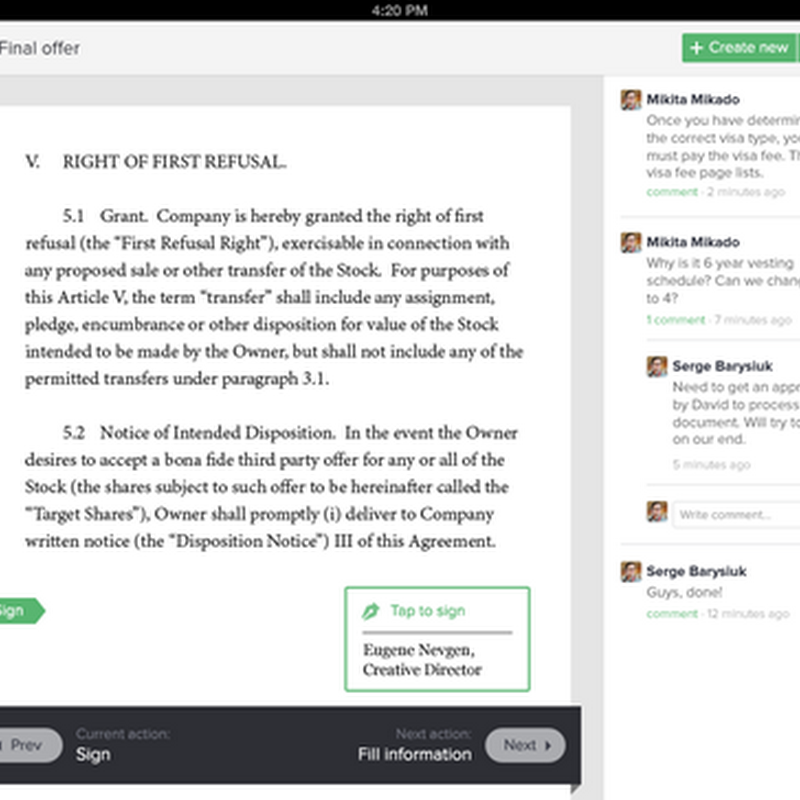Click the Mikita Mikado name on vesting comment
This screenshot has height=800, width=800.
tap(693, 242)
